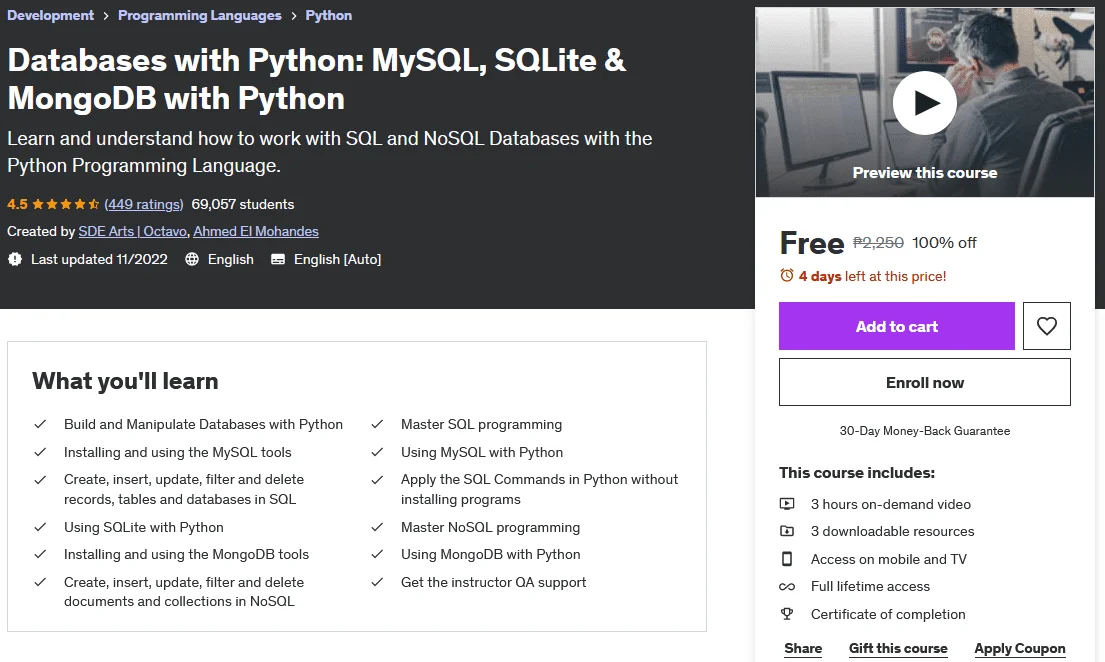This screenshot has width=1105, height=662.
Task: Click the course title heading
Action: pyautogui.click(x=316, y=79)
